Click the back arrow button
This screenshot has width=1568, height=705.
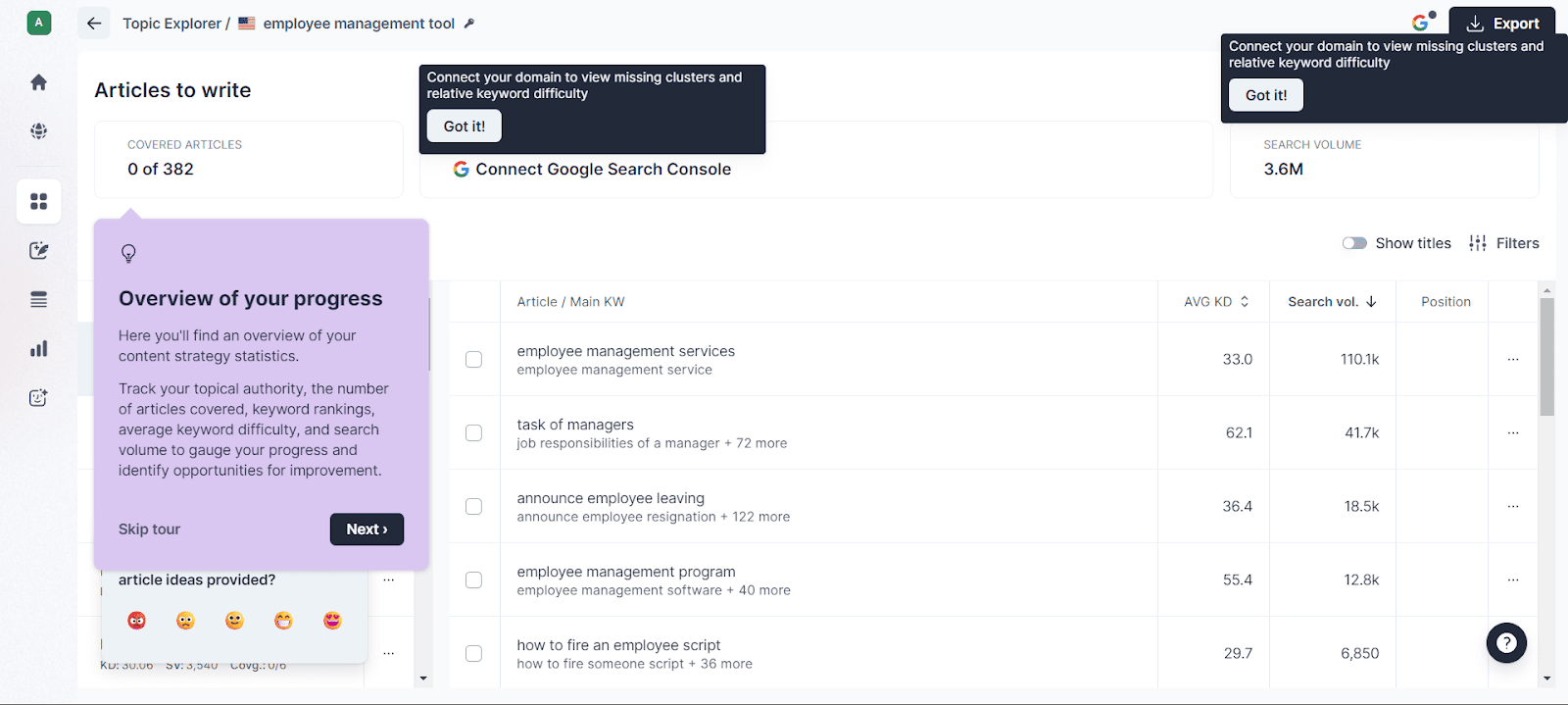click(x=94, y=24)
